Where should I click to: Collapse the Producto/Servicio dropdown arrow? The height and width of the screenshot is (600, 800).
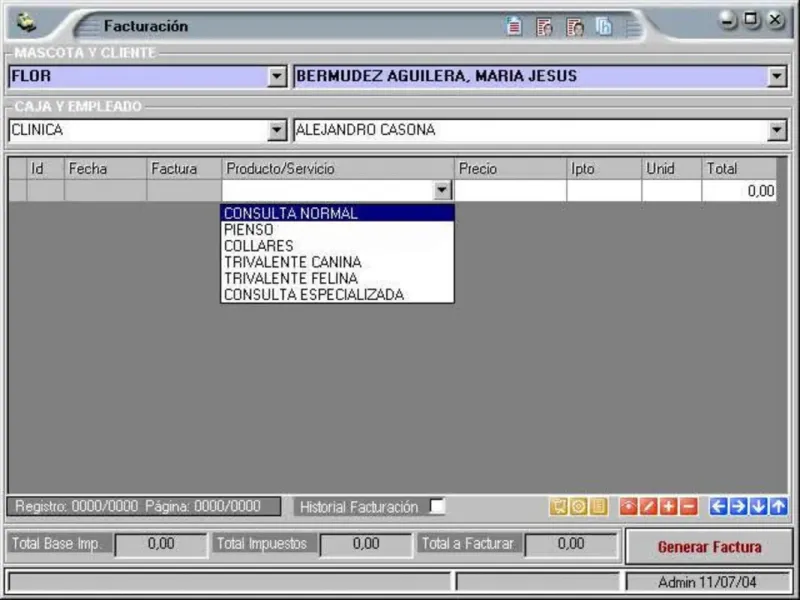442,190
